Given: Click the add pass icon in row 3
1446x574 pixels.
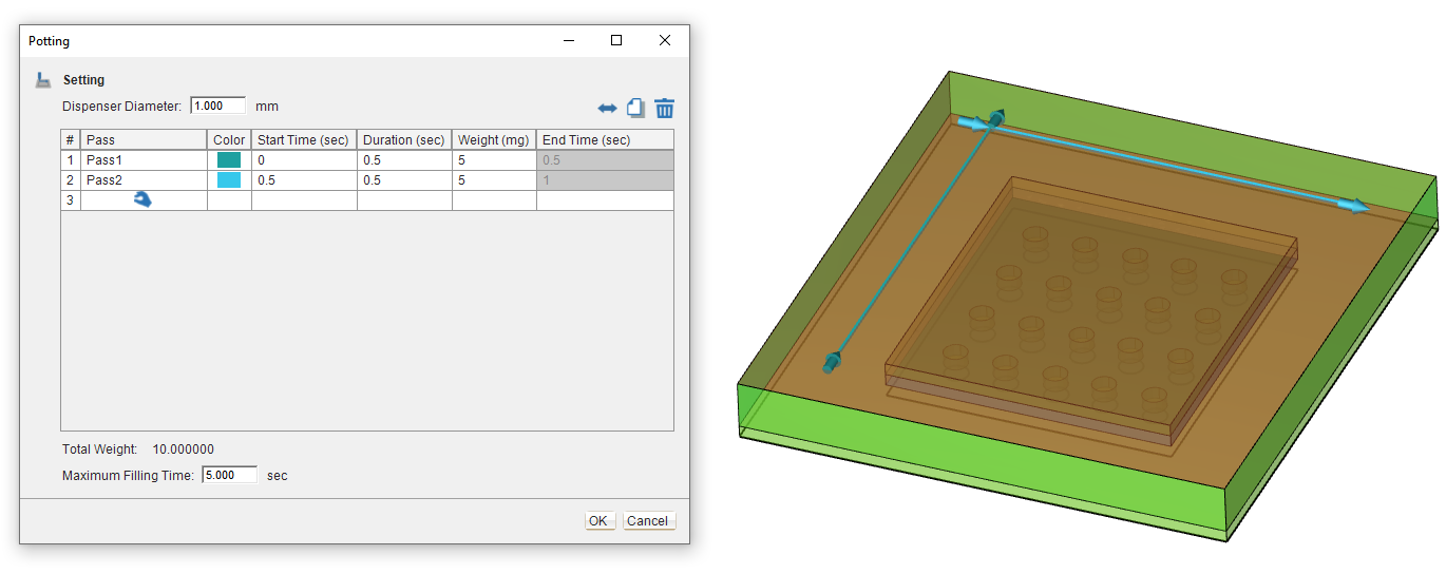Looking at the screenshot, I should click(x=143, y=200).
